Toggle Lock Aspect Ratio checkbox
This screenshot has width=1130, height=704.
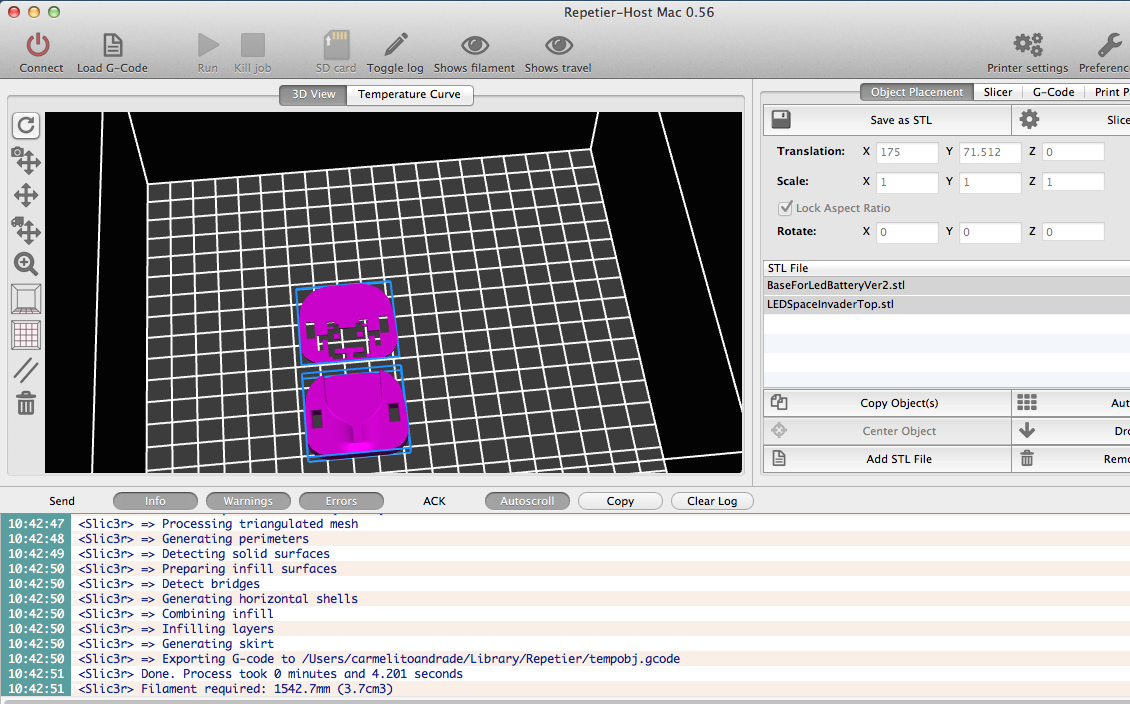[x=786, y=208]
